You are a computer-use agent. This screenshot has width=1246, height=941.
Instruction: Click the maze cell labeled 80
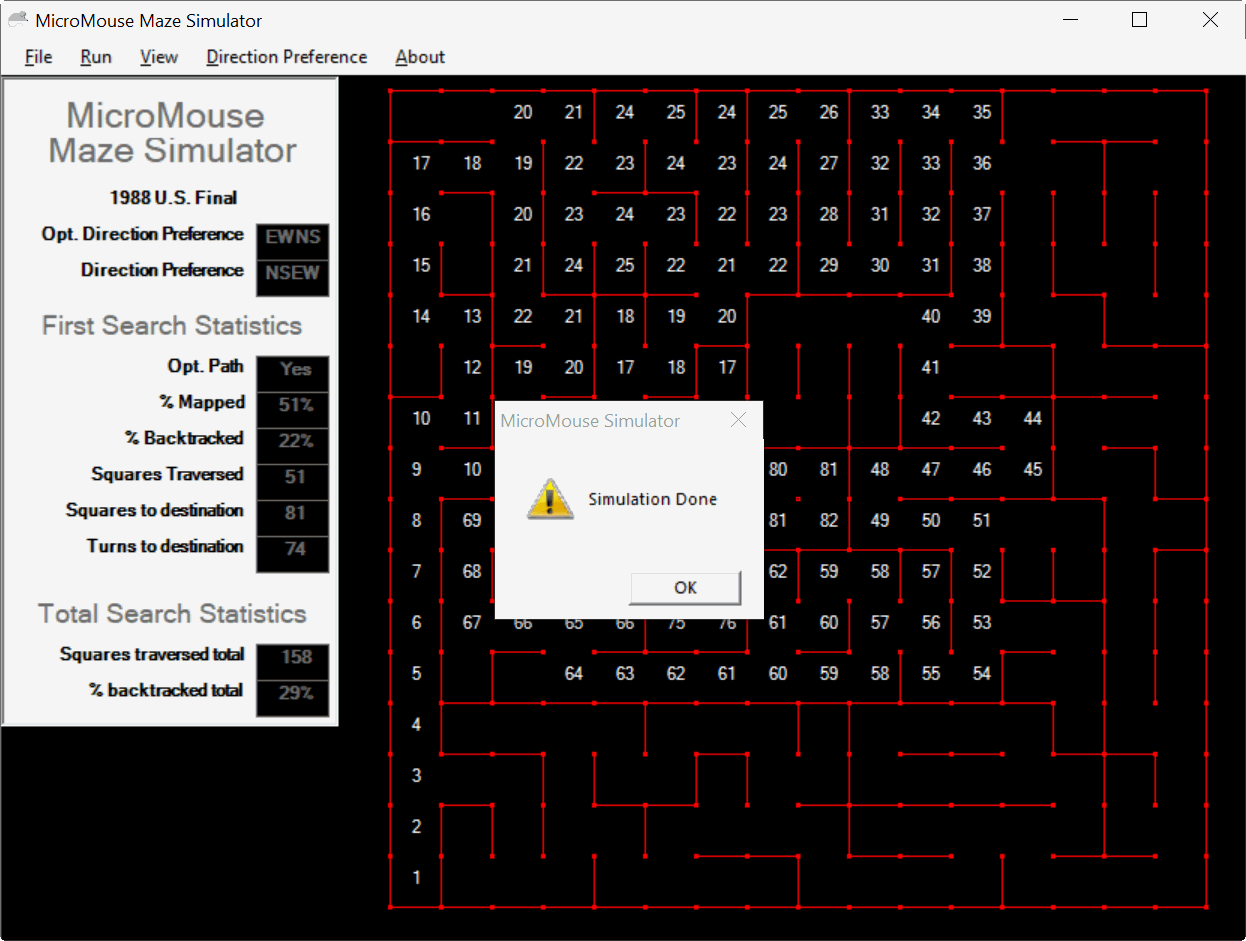coord(778,469)
